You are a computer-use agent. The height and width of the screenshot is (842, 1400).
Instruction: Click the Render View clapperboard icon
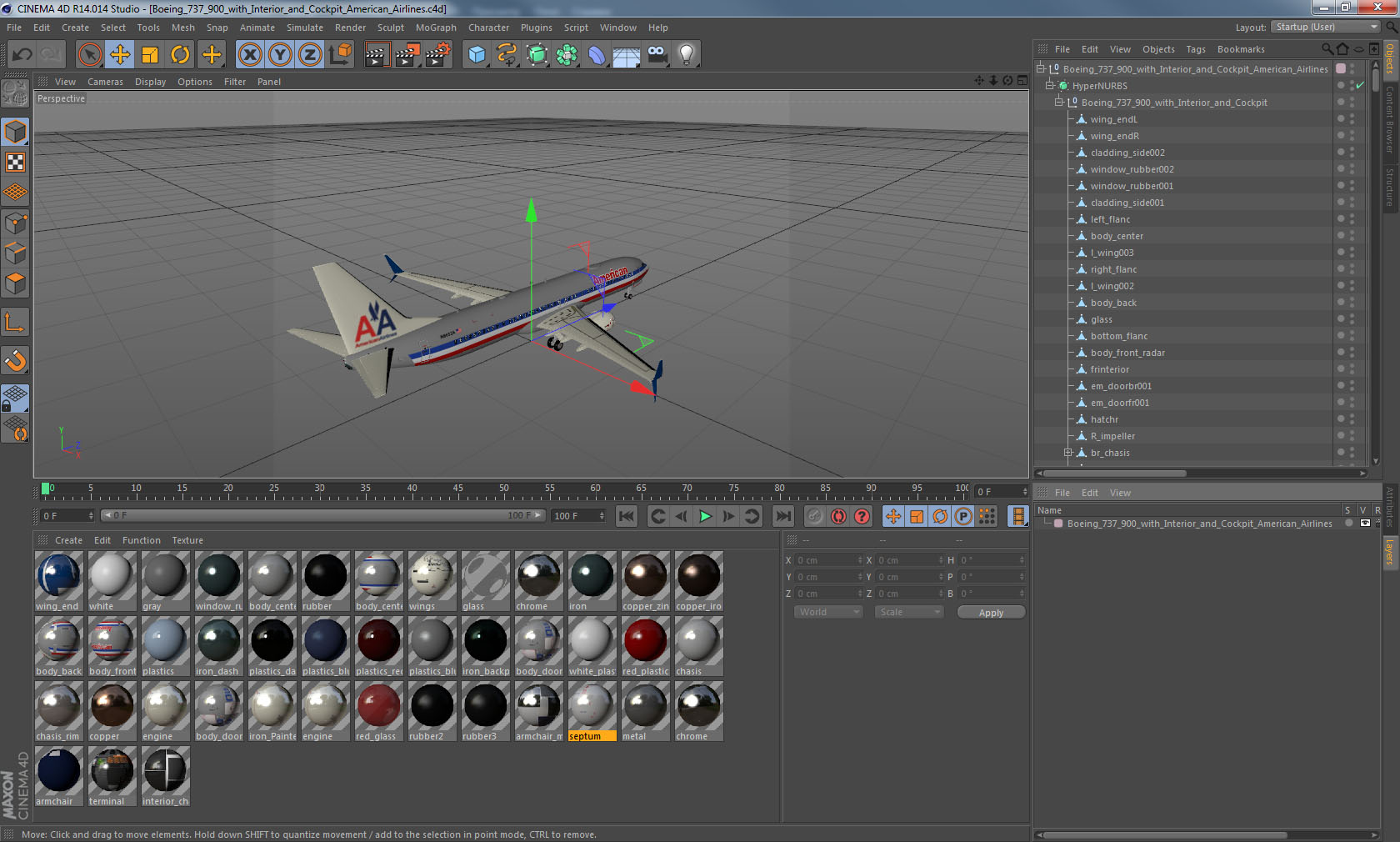[377, 55]
